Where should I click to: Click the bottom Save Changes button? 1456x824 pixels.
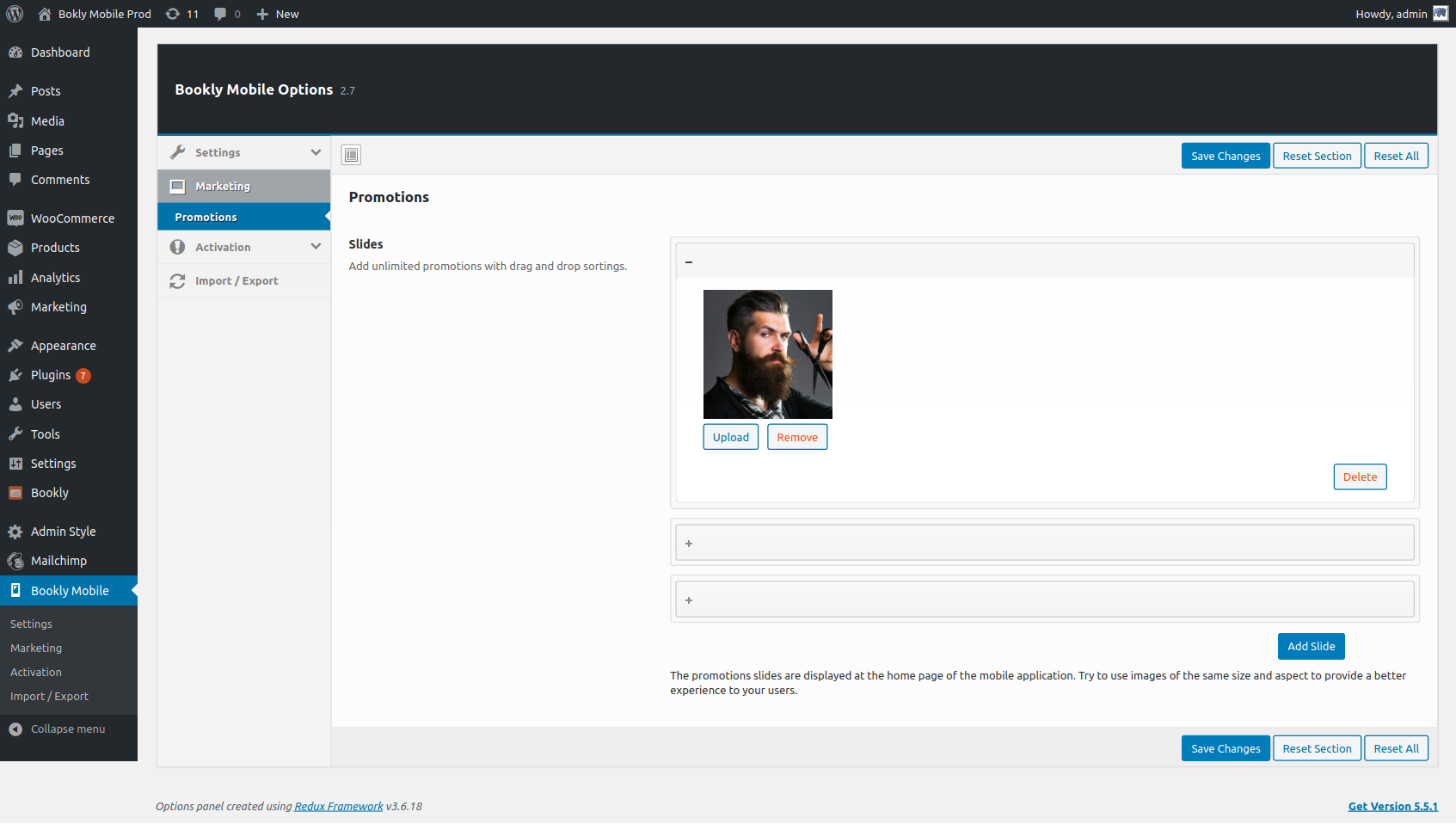1226,748
